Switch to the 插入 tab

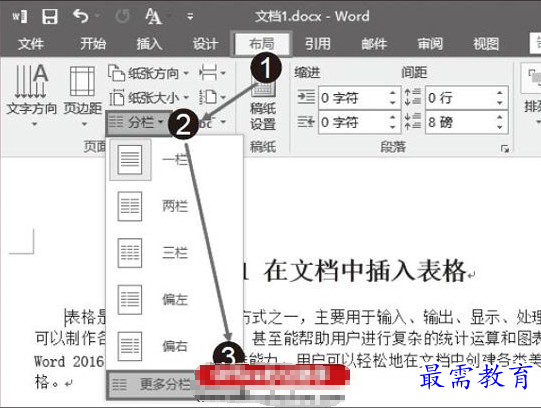click(149, 44)
